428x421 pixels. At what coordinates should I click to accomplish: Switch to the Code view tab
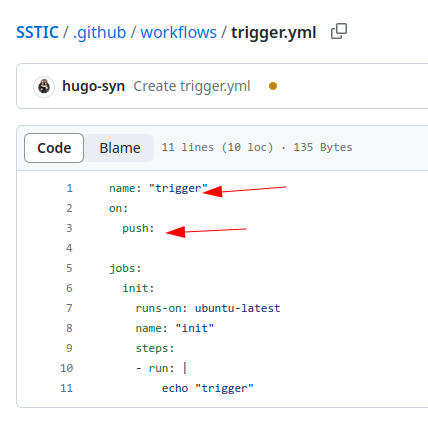point(54,148)
